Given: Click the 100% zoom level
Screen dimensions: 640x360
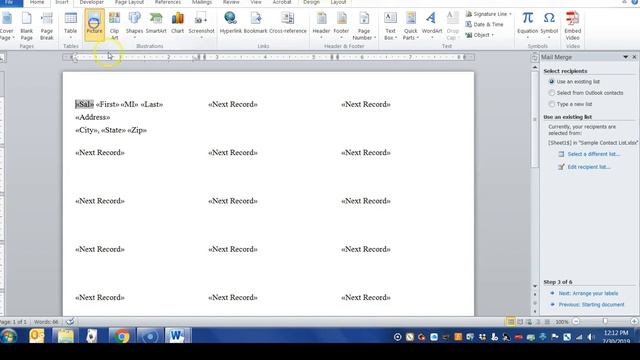Looking at the screenshot, I should click(x=562, y=322).
